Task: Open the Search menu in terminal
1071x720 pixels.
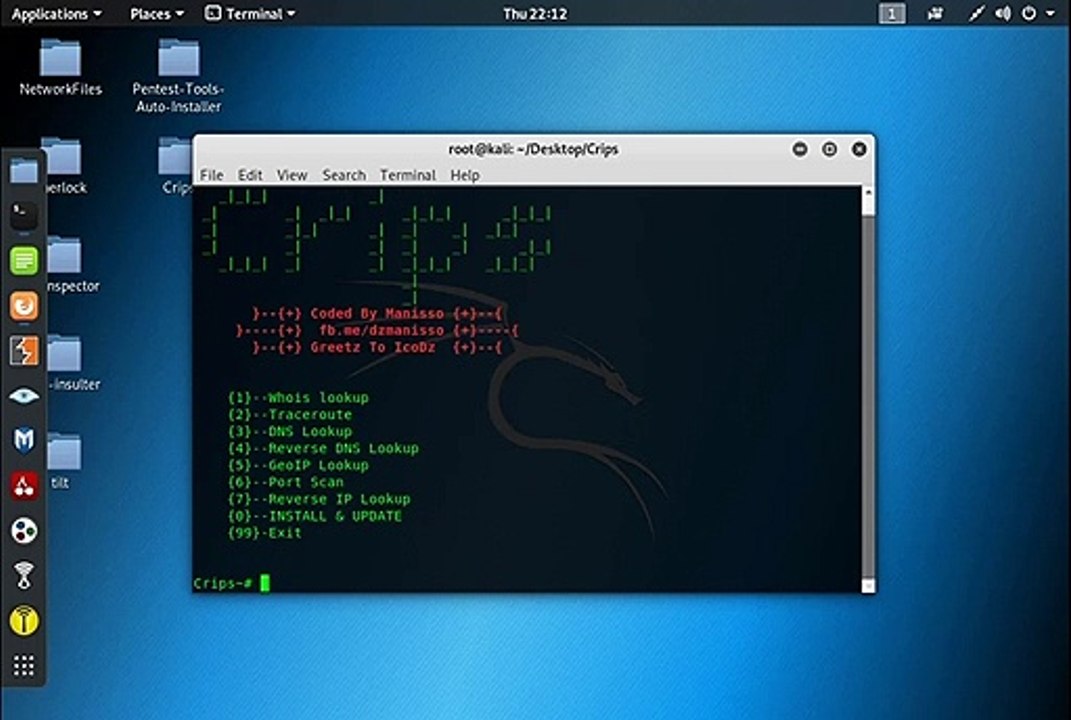Action: 344,176
